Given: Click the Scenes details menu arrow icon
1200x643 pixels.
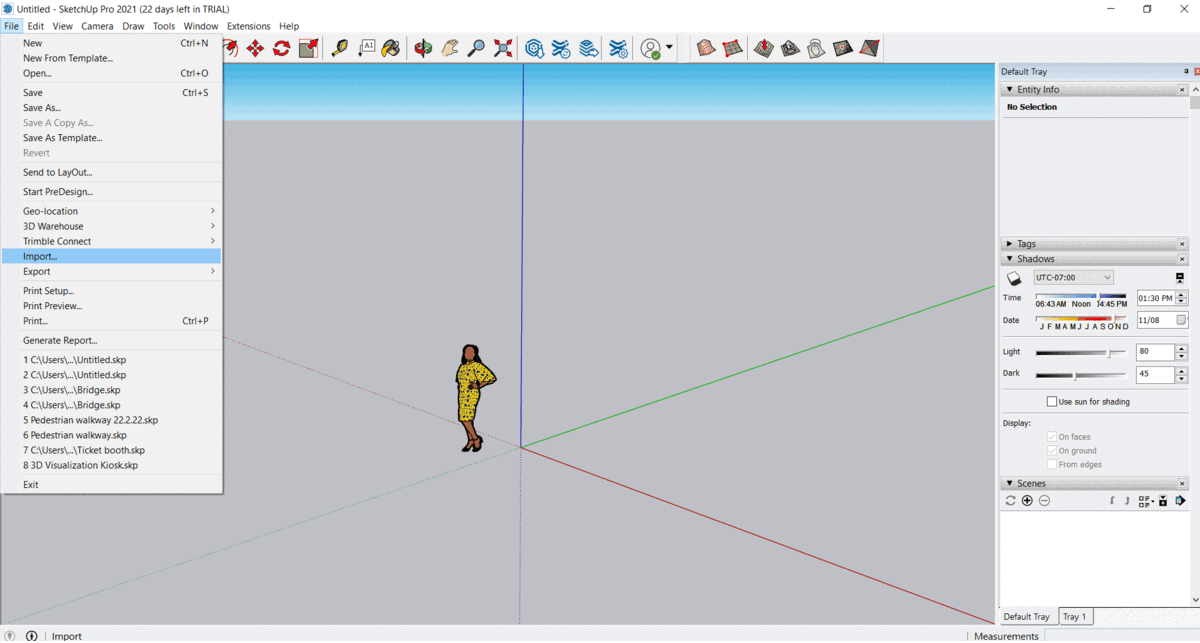Looking at the screenshot, I should coord(1180,501).
